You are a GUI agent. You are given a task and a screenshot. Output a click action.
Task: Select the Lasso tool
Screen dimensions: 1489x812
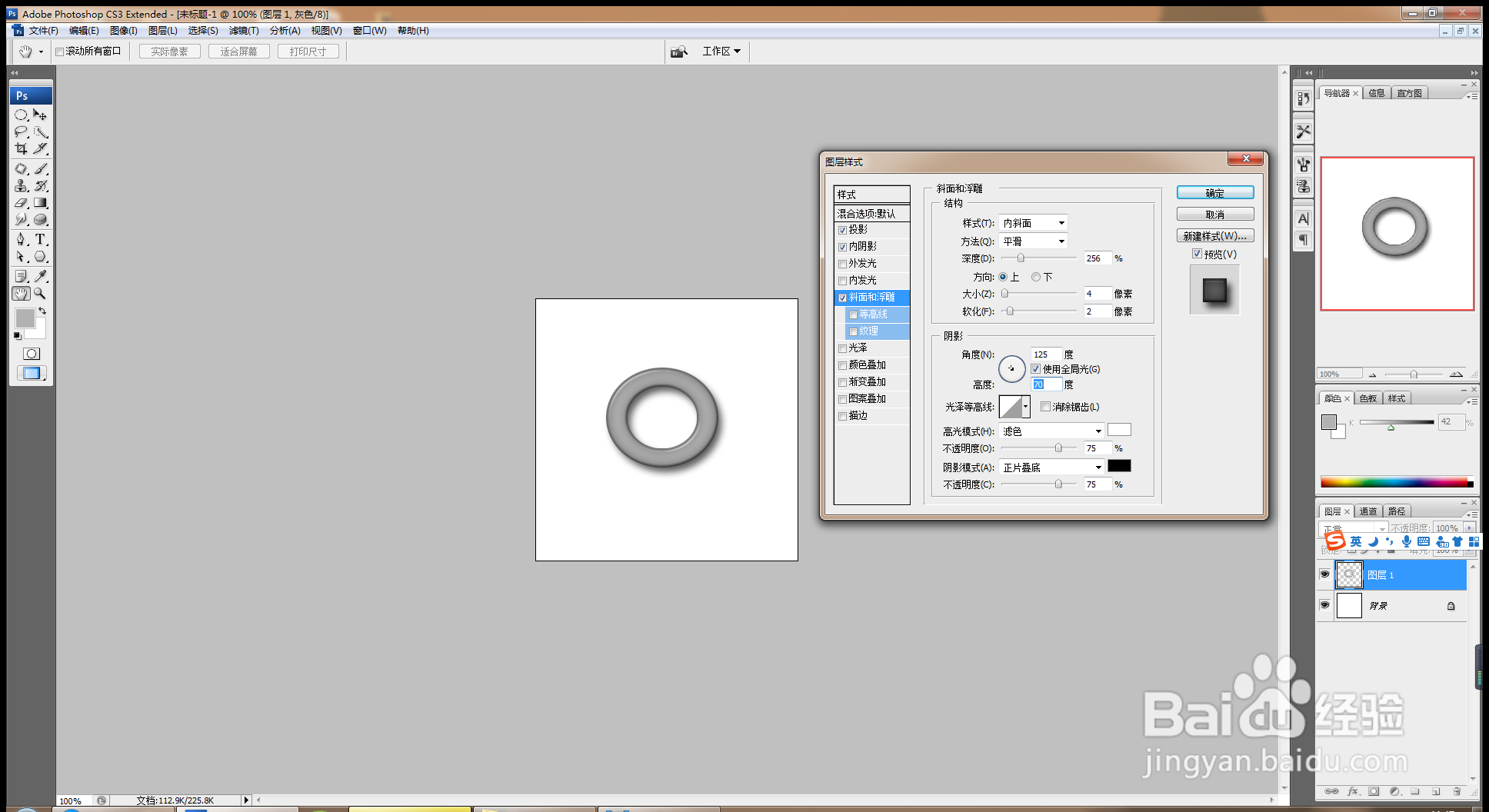tap(22, 131)
